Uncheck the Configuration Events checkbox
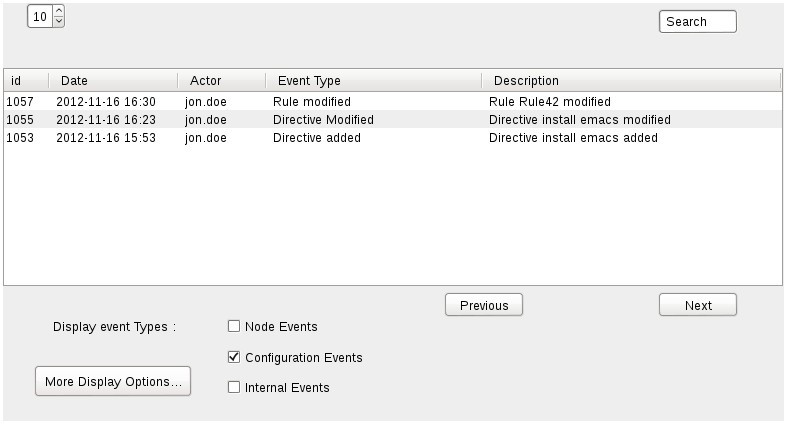787x423 pixels. (234, 357)
